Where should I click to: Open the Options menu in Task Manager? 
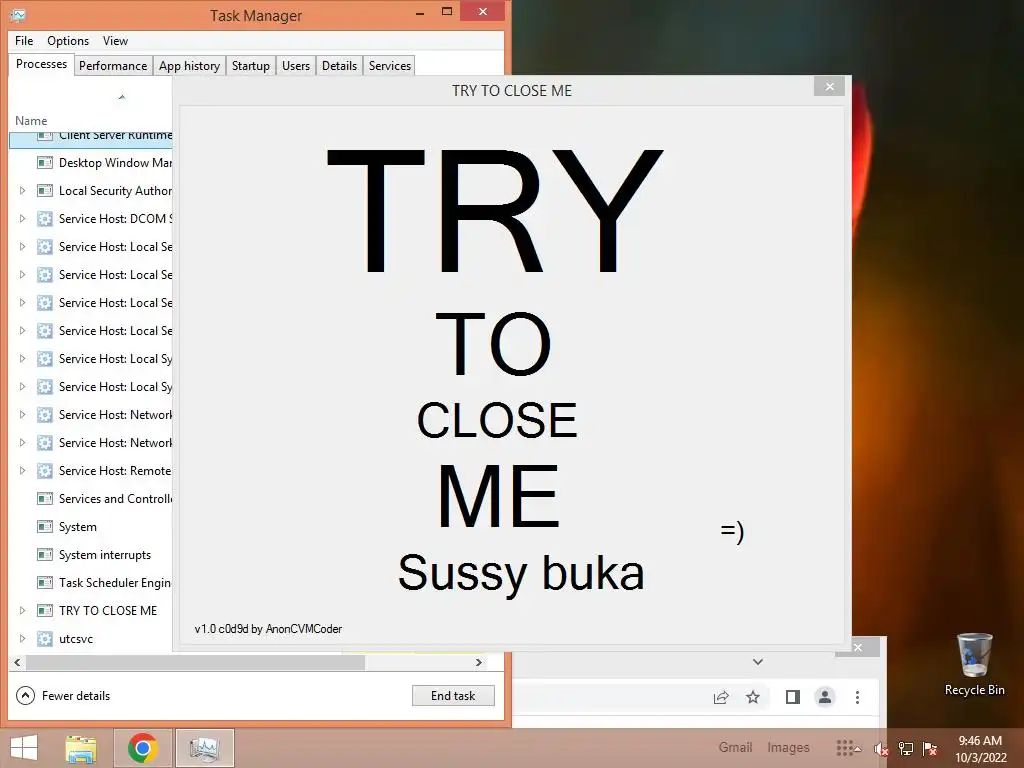point(68,40)
